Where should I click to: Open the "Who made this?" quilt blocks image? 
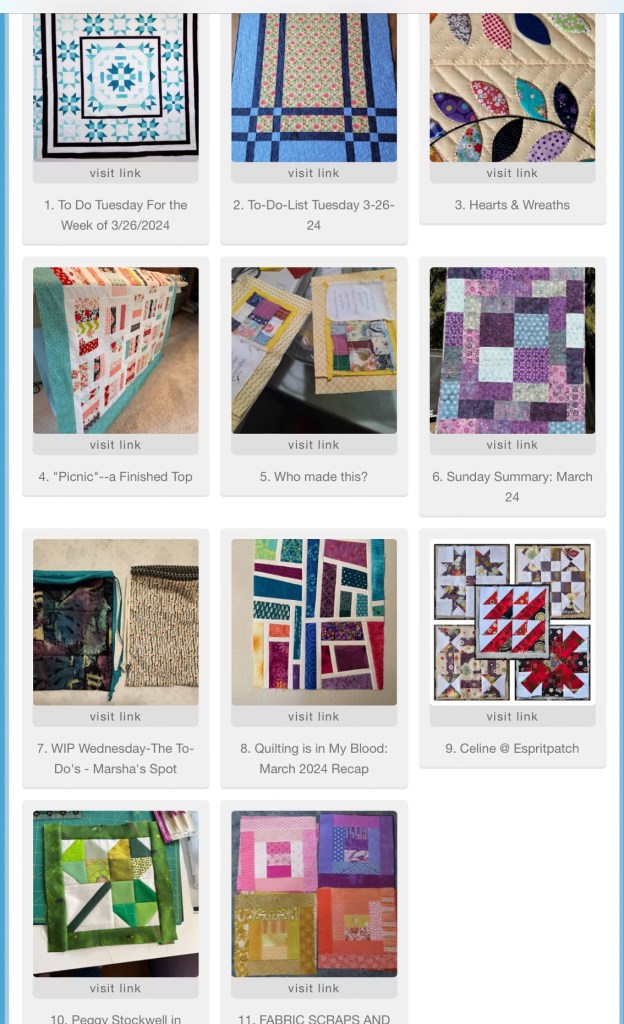(314, 350)
